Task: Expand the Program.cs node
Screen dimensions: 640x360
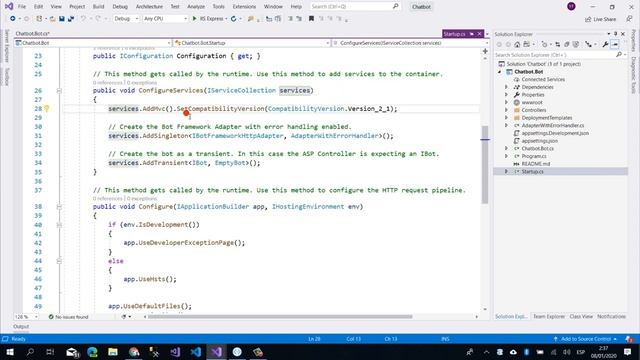Action: (507, 156)
